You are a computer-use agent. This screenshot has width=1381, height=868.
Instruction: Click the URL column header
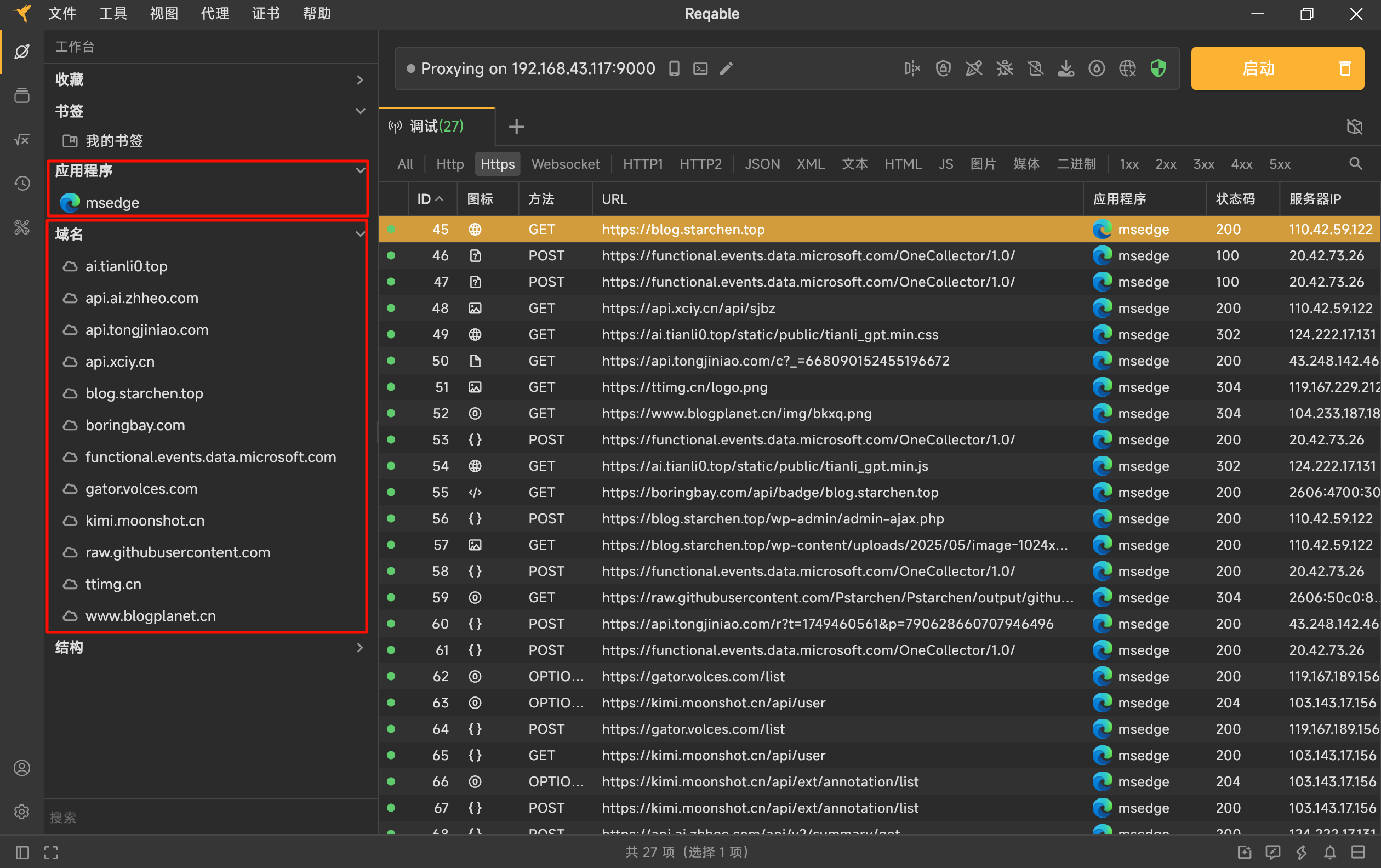pos(837,199)
